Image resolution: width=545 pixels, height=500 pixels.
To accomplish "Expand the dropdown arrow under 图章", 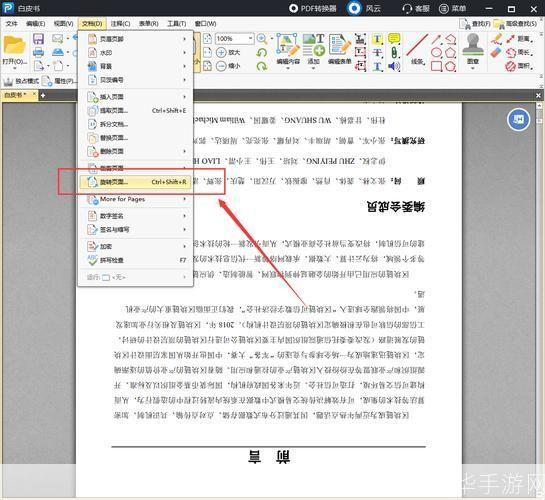I will click(x=473, y=68).
